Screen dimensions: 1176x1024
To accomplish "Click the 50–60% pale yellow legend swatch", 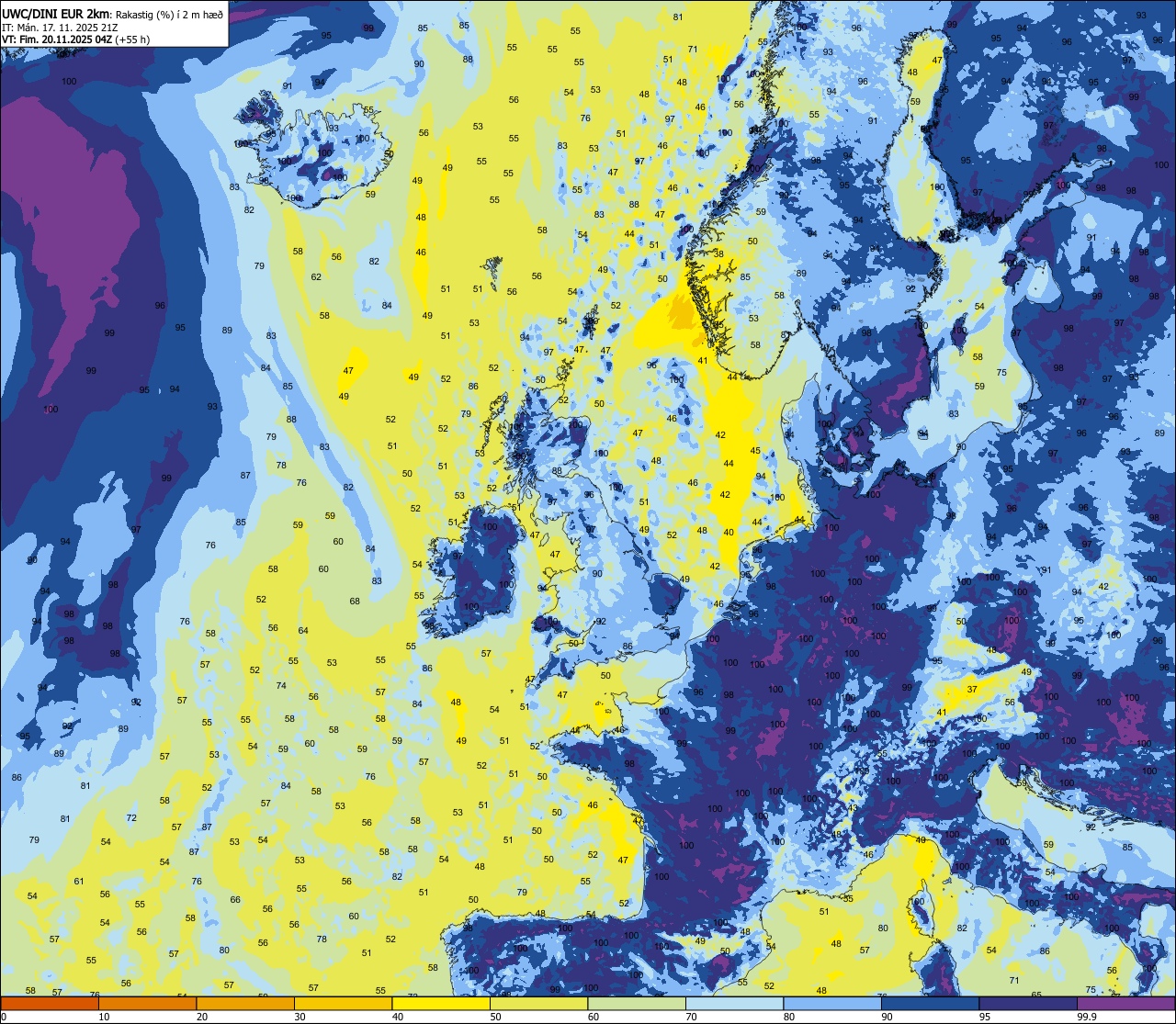I will 538,1003.
